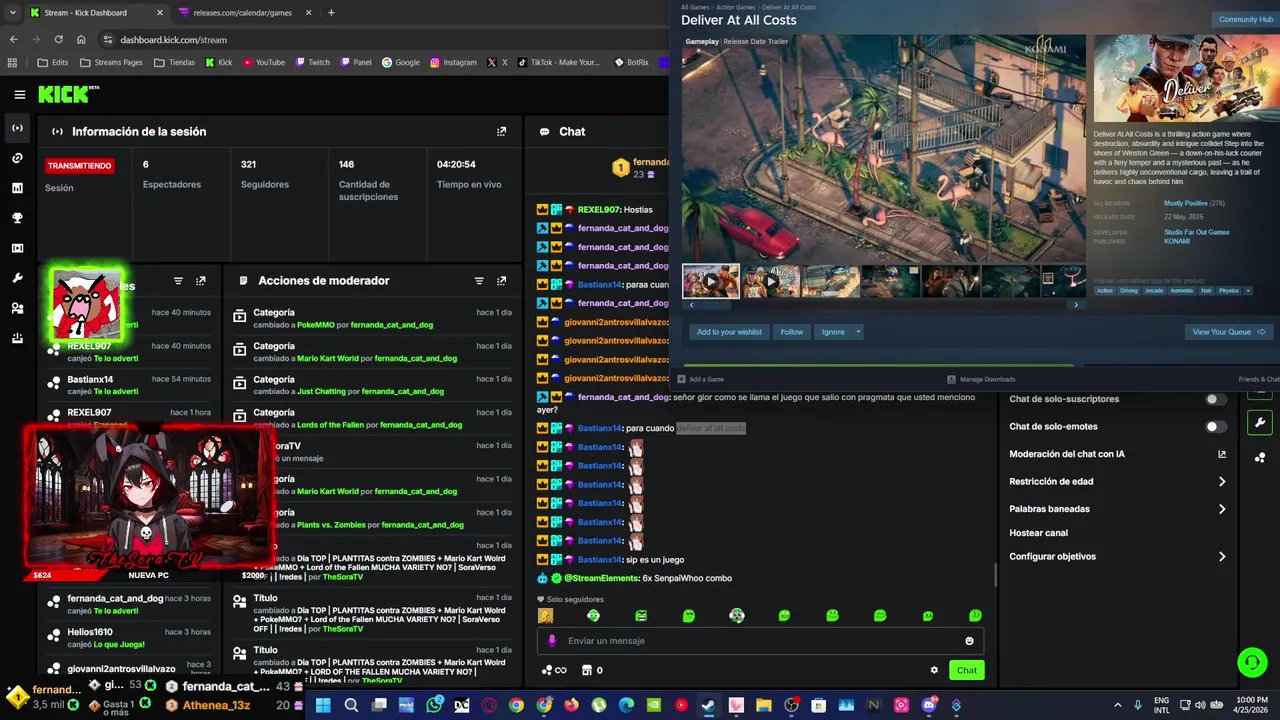
Task: Open chat settings gear icon
Action: [934, 670]
